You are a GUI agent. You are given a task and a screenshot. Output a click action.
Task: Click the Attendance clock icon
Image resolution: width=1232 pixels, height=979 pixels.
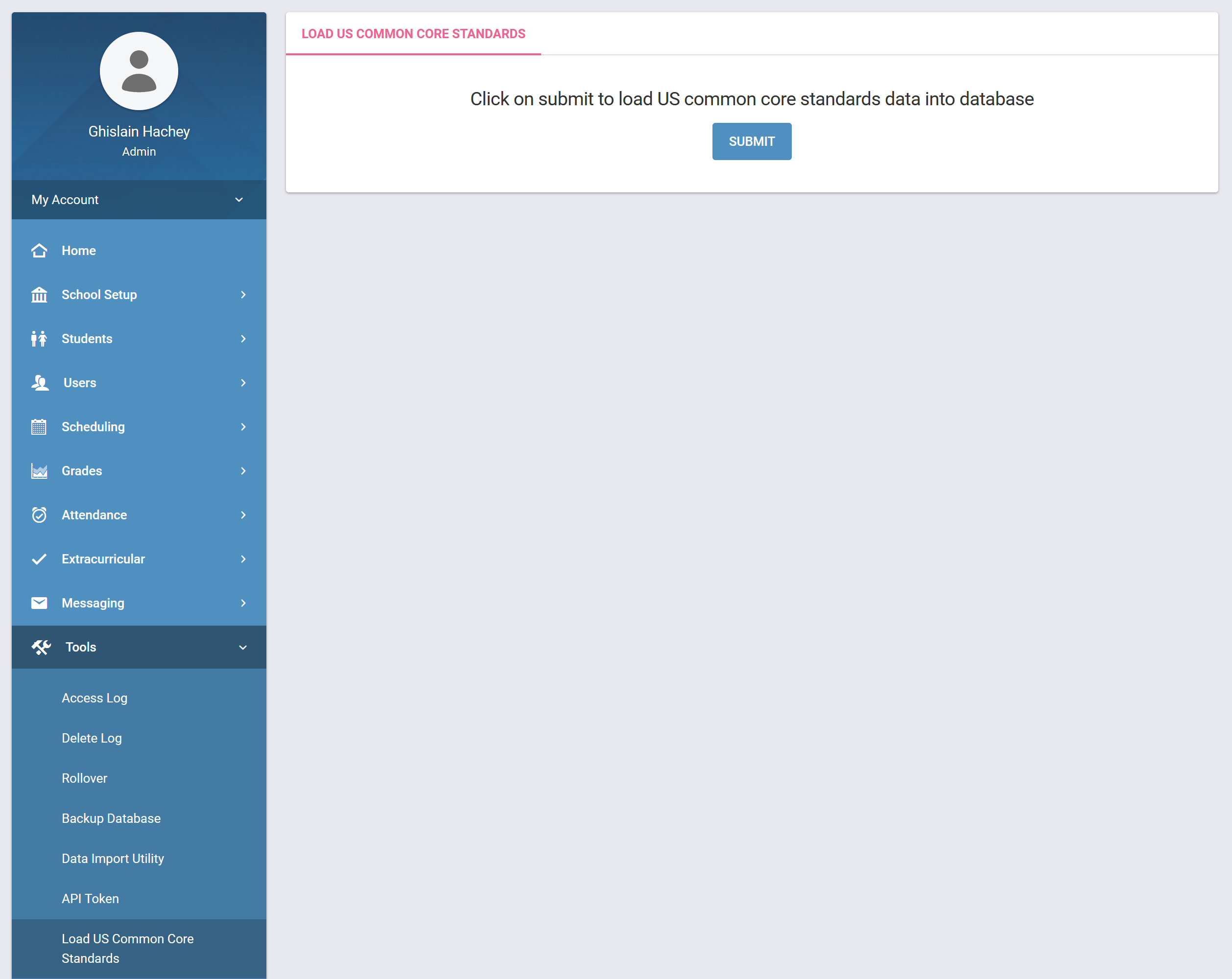coord(39,515)
